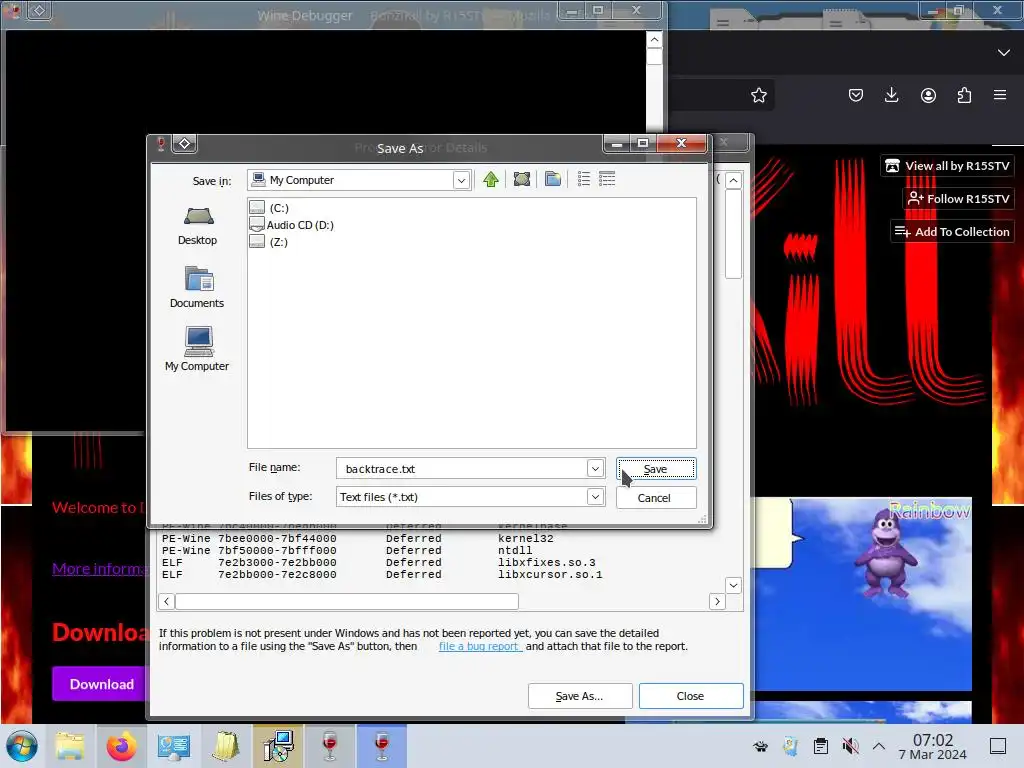
Task: Bookmark this page with the star icon
Action: coord(759,95)
